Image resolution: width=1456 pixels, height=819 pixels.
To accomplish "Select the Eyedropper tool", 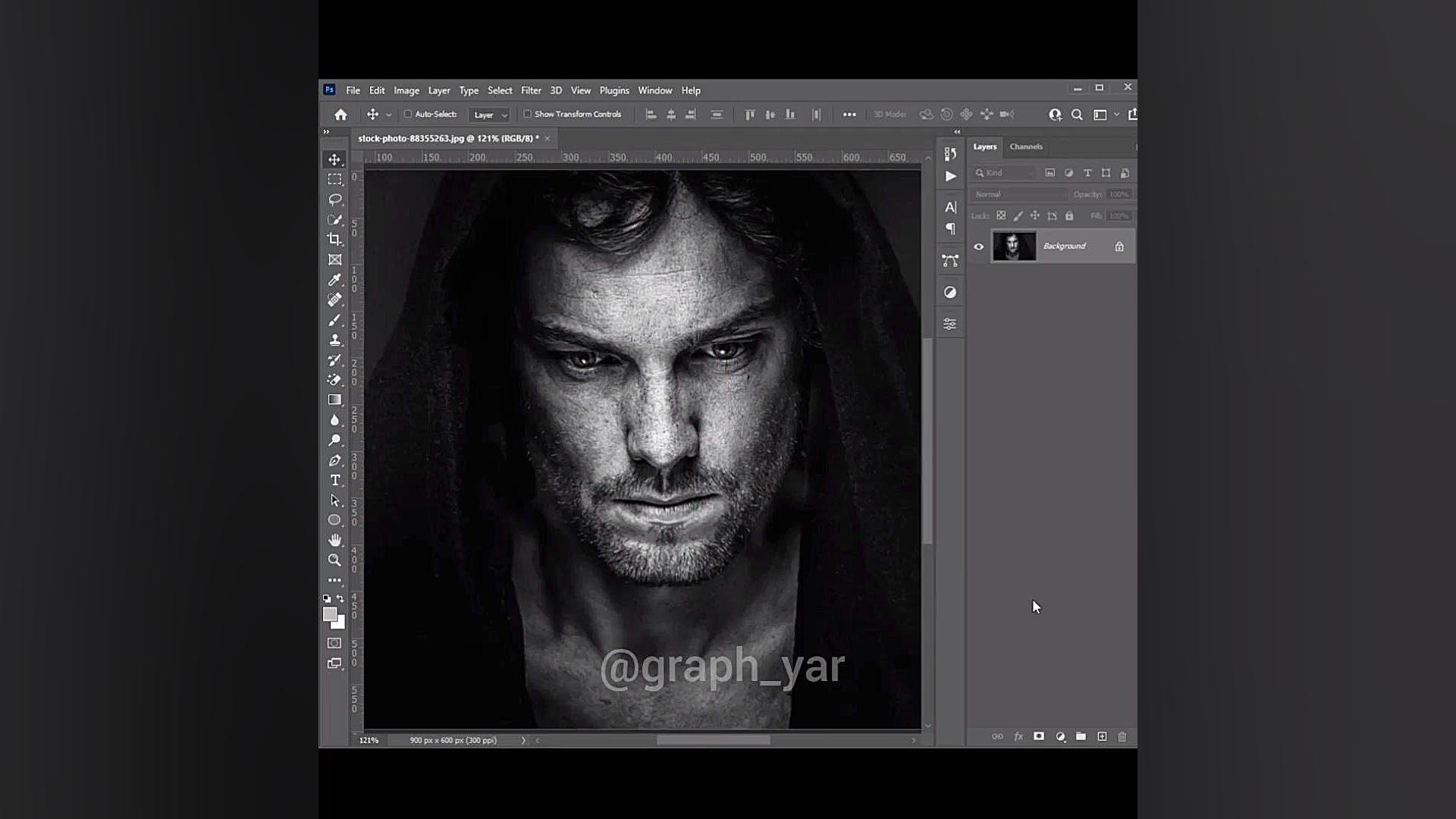I will pyautogui.click(x=334, y=280).
